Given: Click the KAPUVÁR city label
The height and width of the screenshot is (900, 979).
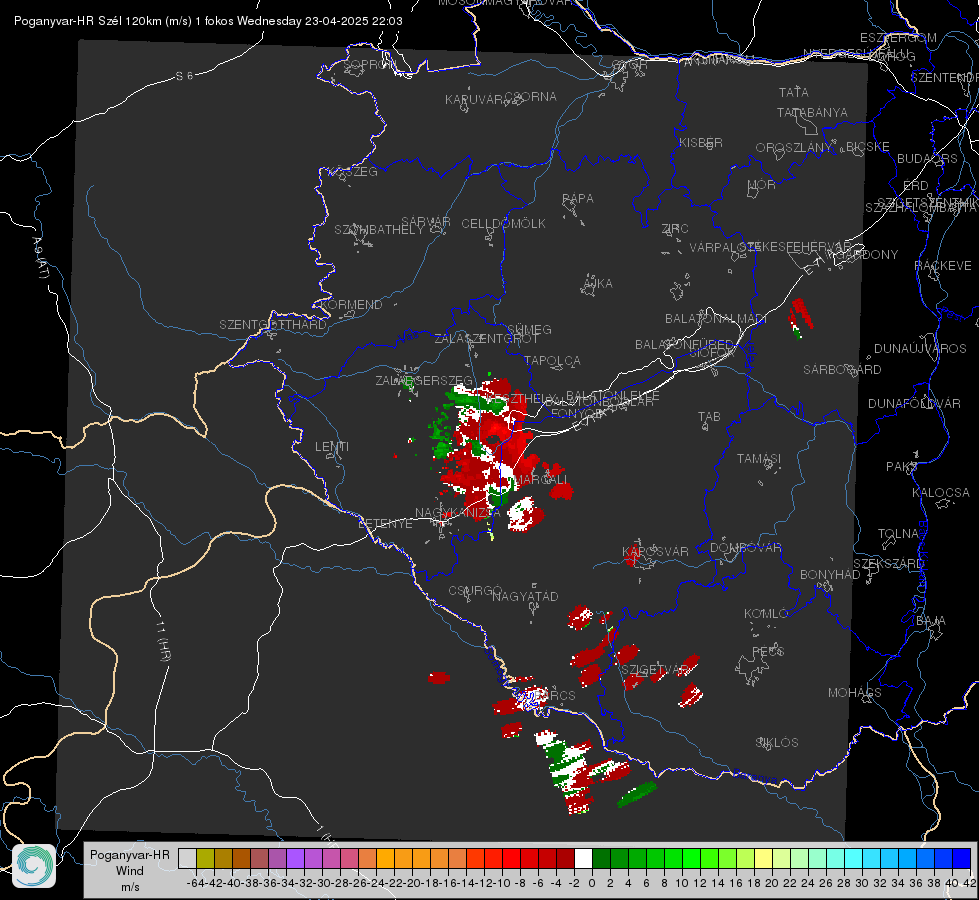Looking at the screenshot, I should click(475, 99).
